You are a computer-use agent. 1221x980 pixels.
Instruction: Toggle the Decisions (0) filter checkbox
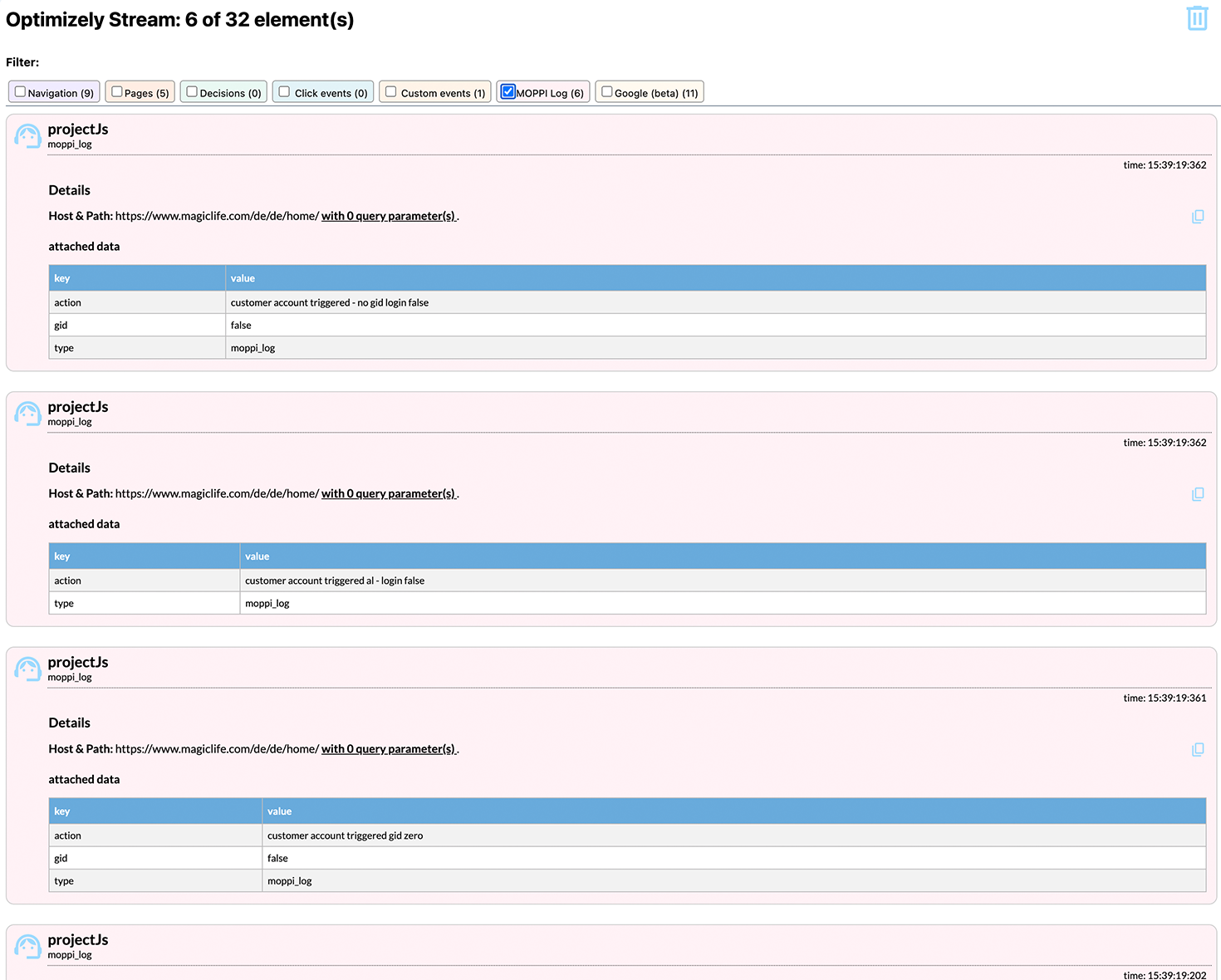click(192, 92)
